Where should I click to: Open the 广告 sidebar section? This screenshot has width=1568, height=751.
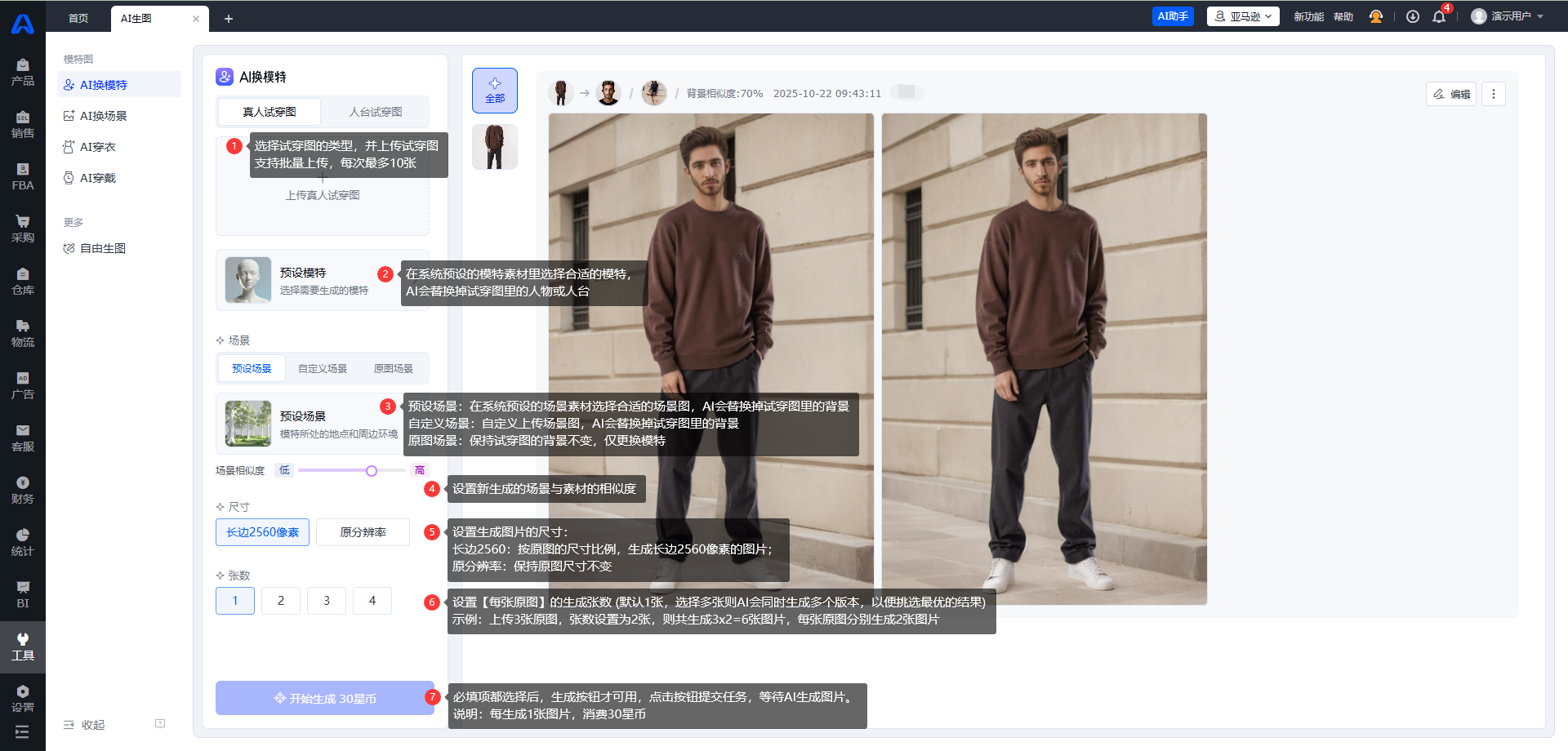pyautogui.click(x=23, y=385)
